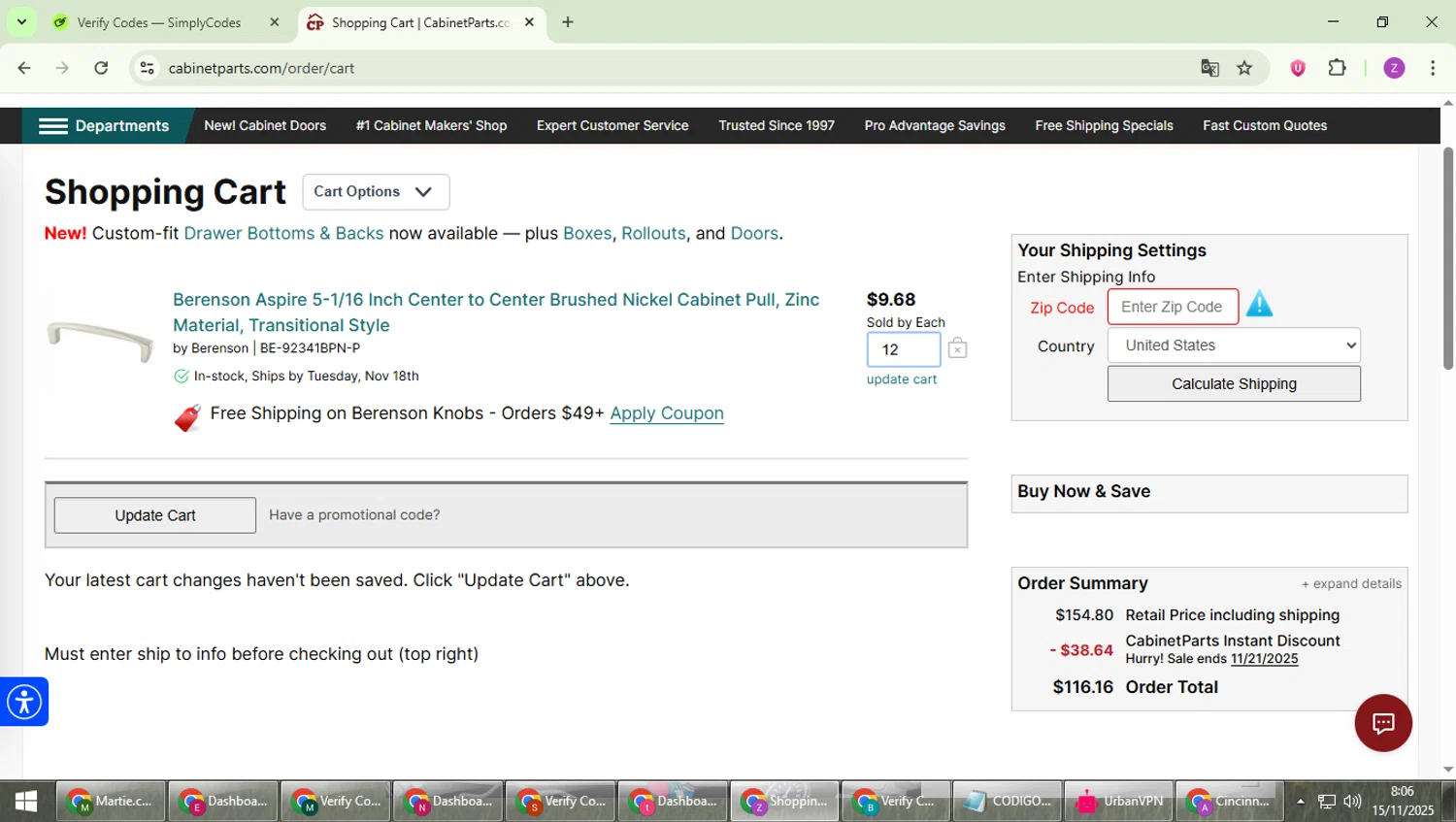Click the browser forward arrow
The height and width of the screenshot is (822, 1456).
[62, 68]
